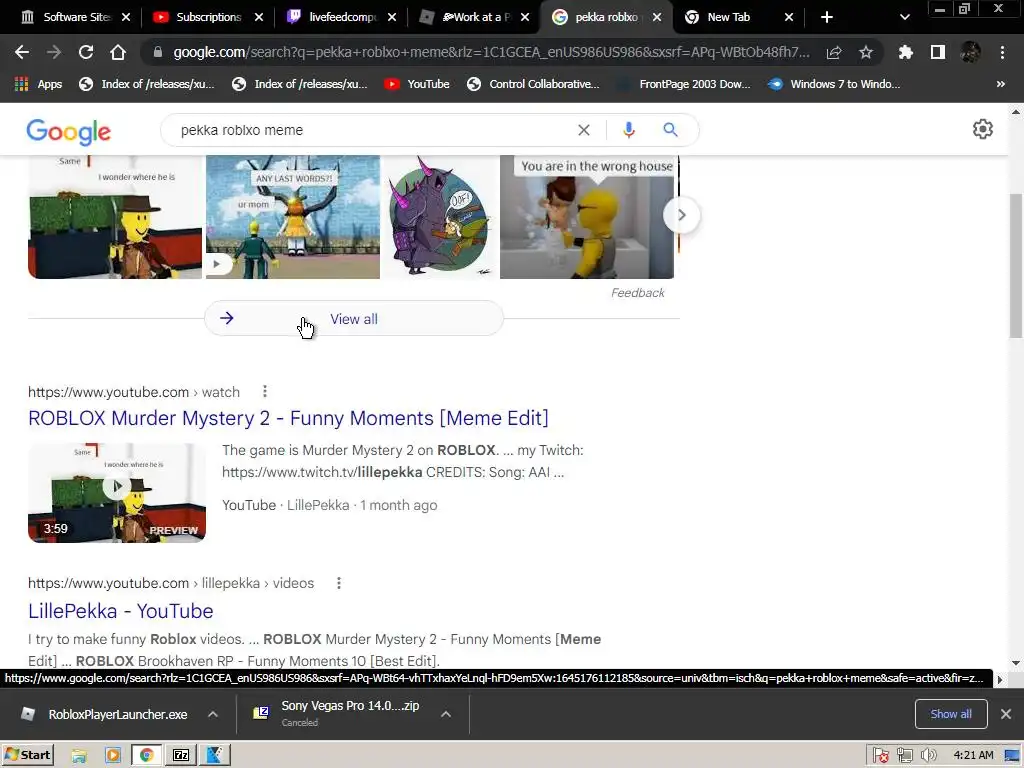
Task: Open FrontPage 2003 Dow... bookmark
Action: pyautogui.click(x=685, y=84)
